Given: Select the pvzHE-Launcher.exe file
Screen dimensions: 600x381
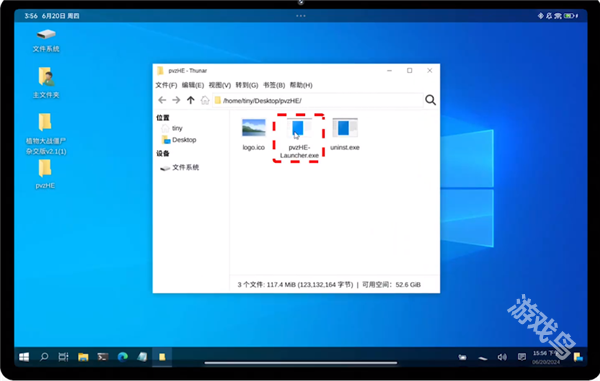Looking at the screenshot, I should coord(299,138).
